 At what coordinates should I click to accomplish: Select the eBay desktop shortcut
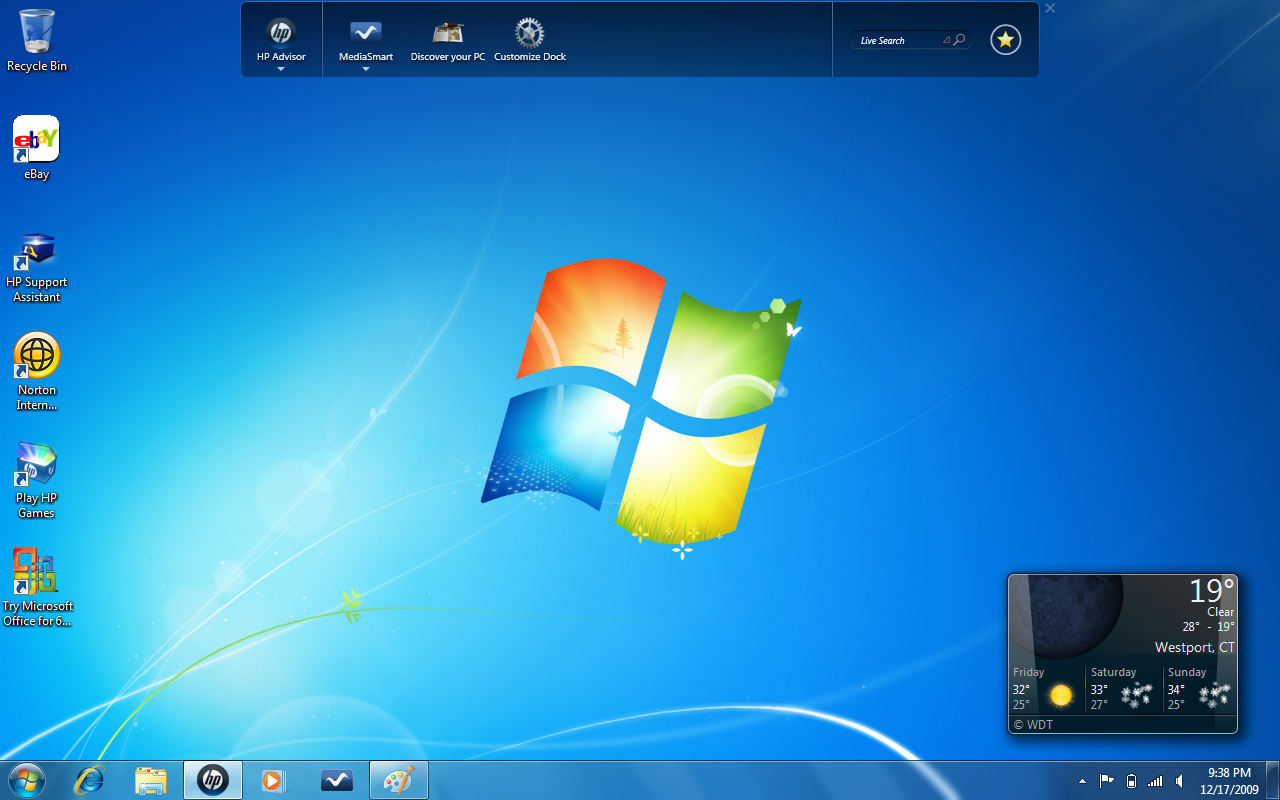coord(36,148)
